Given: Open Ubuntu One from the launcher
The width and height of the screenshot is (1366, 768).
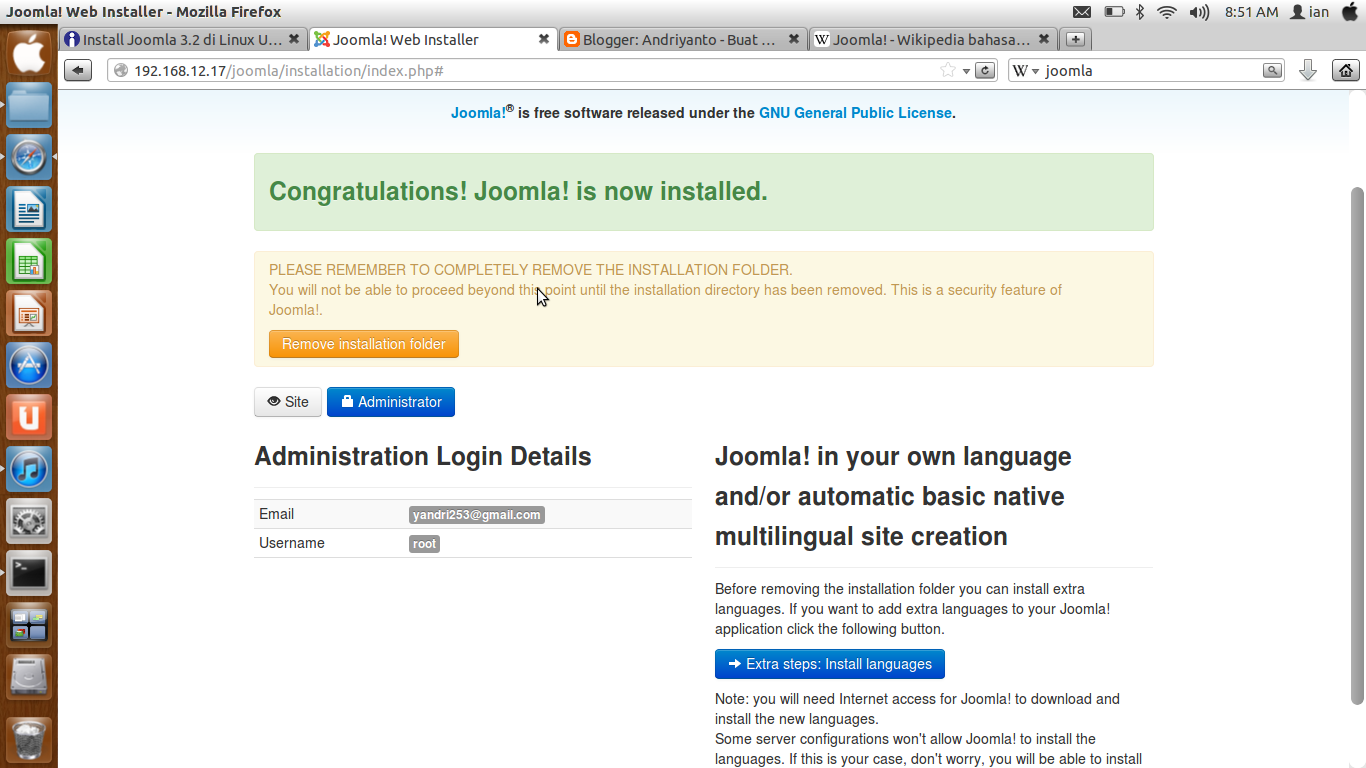Looking at the screenshot, I should point(29,417).
